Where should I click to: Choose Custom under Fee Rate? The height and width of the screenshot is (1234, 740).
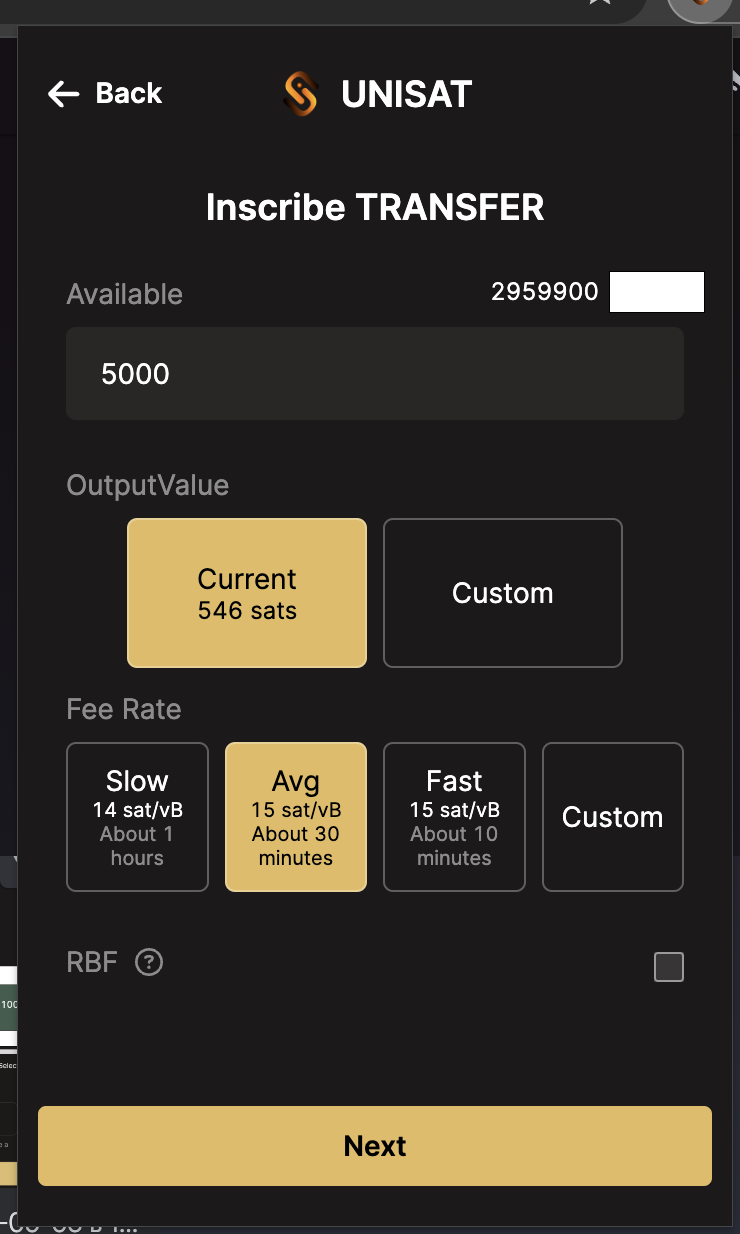tap(612, 817)
